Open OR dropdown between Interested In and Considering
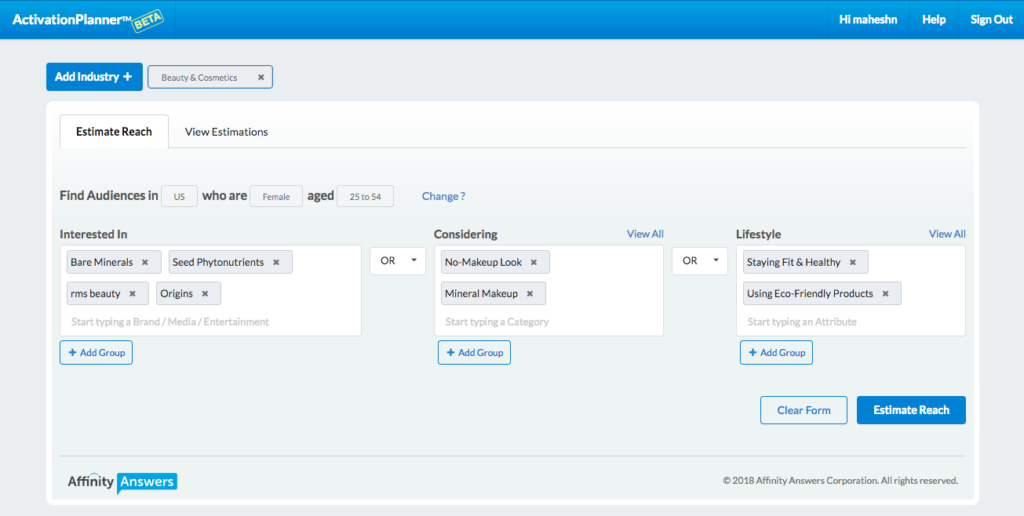The image size is (1024, 516). coord(398,261)
